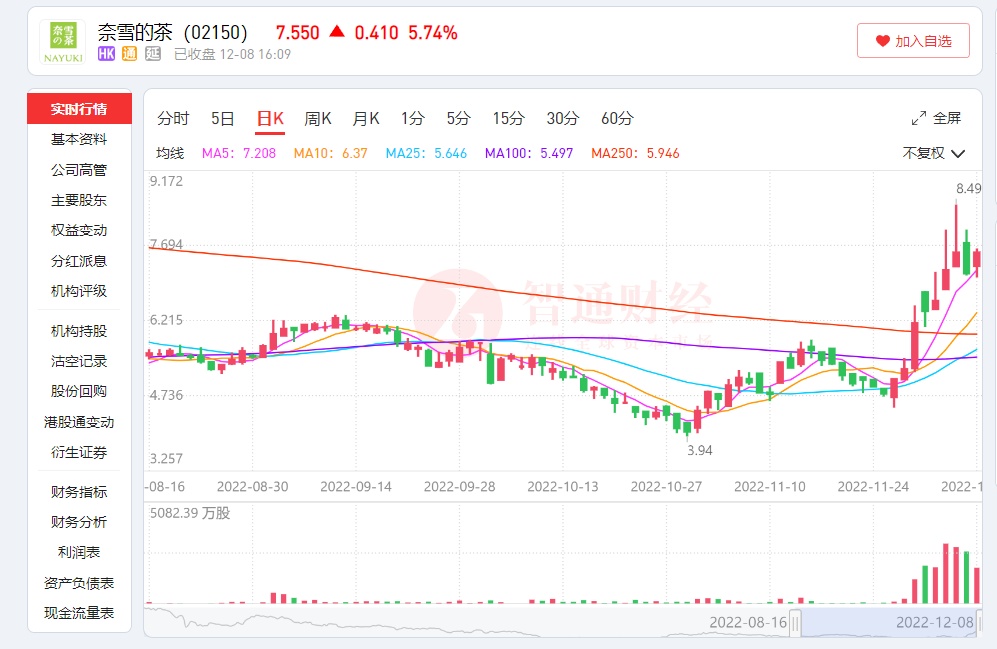Open 资产负债表 balance sheet page
Screen dimensions: 997x649
[79, 583]
